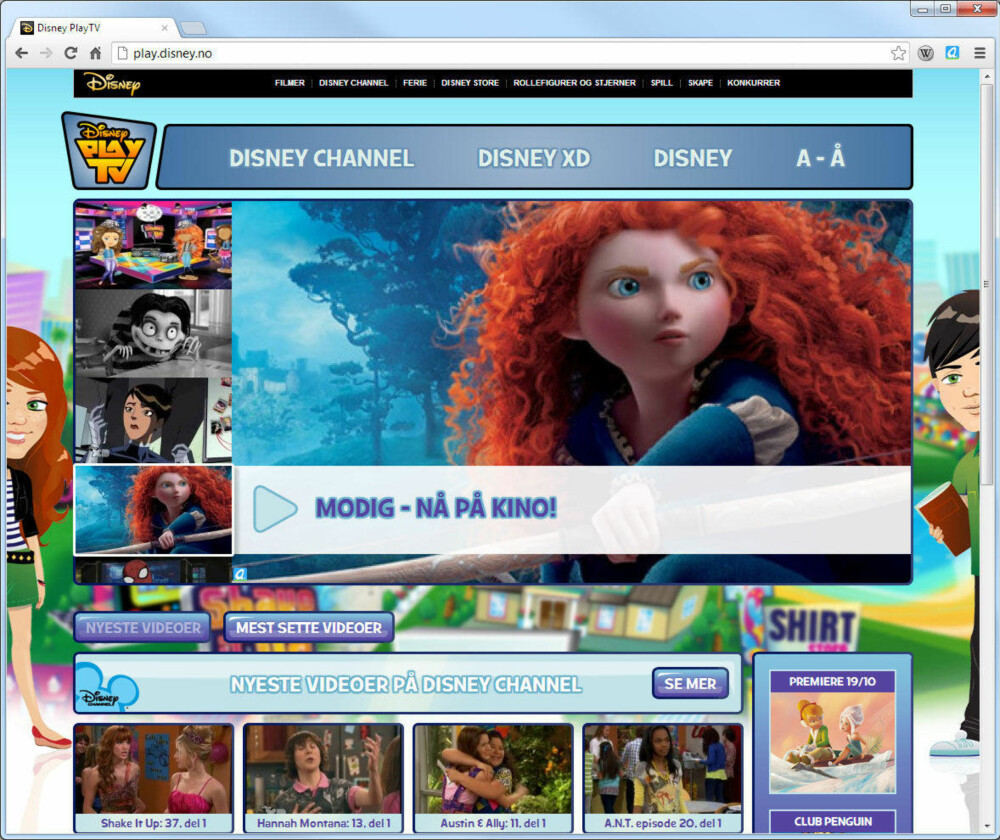Play the Modig trailer with the play triangle

[275, 508]
